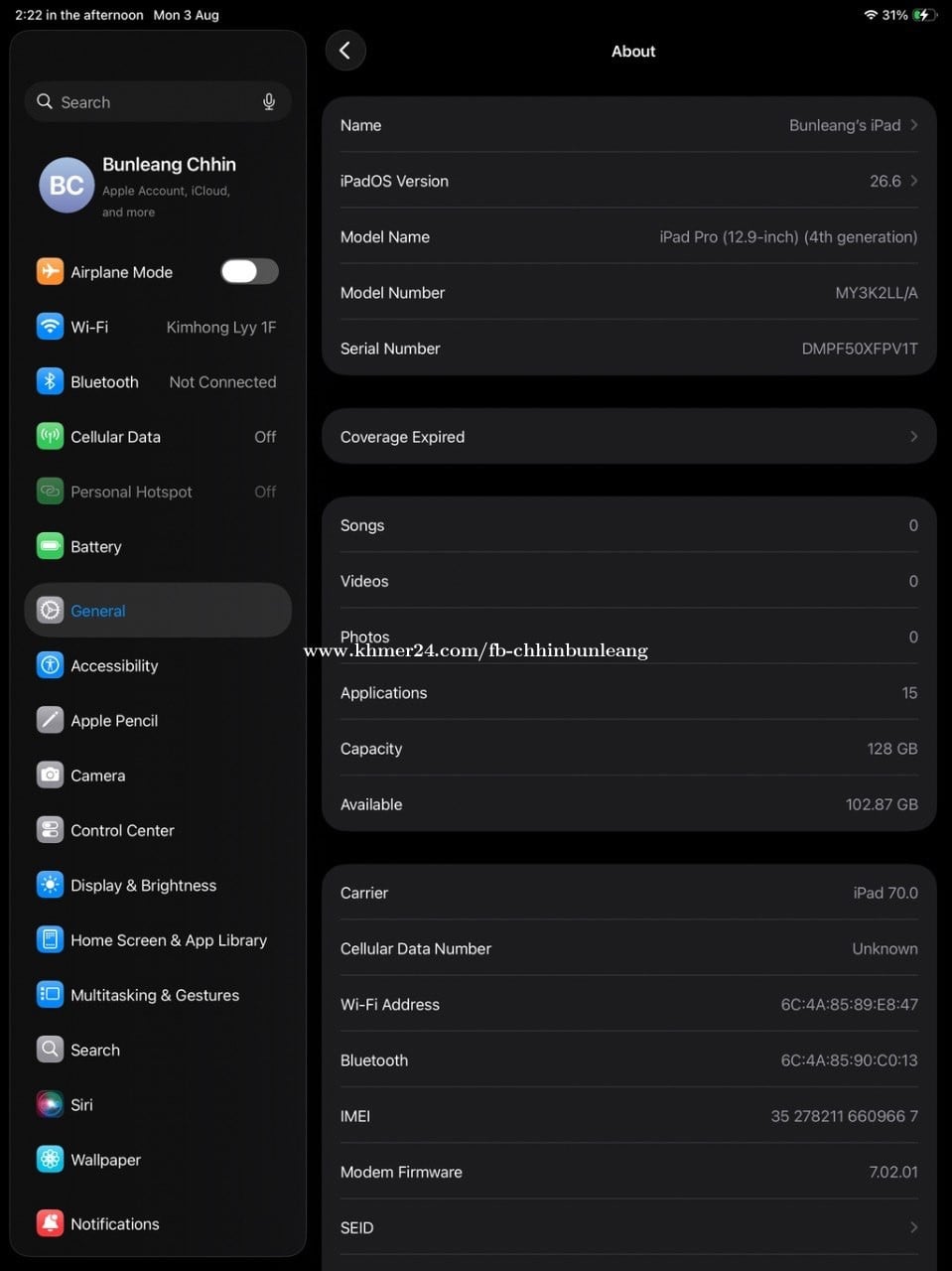
Task: Tap the Cellular Data Number Unknown value
Action: (884, 948)
